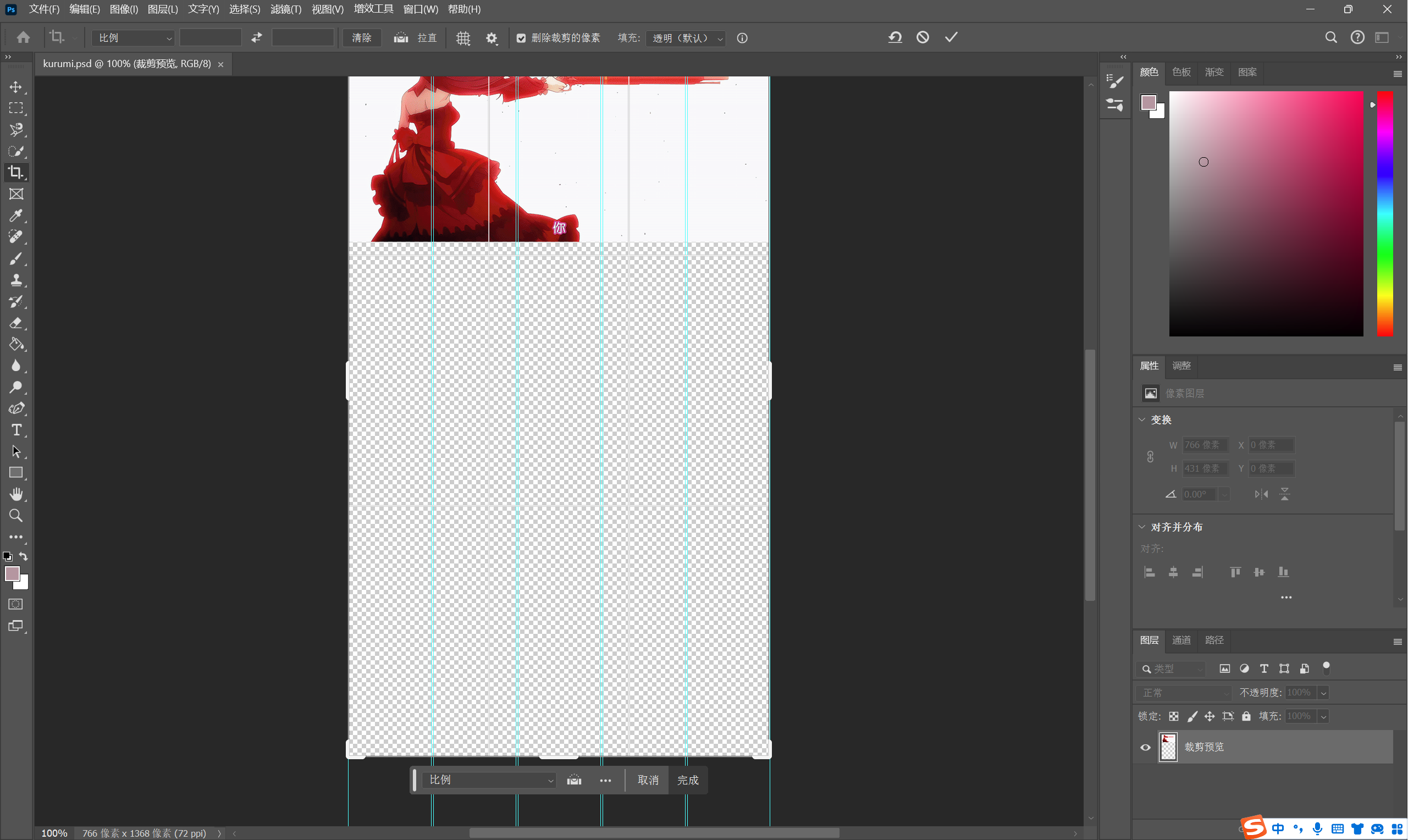Select the Blur tool
The width and height of the screenshot is (1408, 840).
[16, 366]
